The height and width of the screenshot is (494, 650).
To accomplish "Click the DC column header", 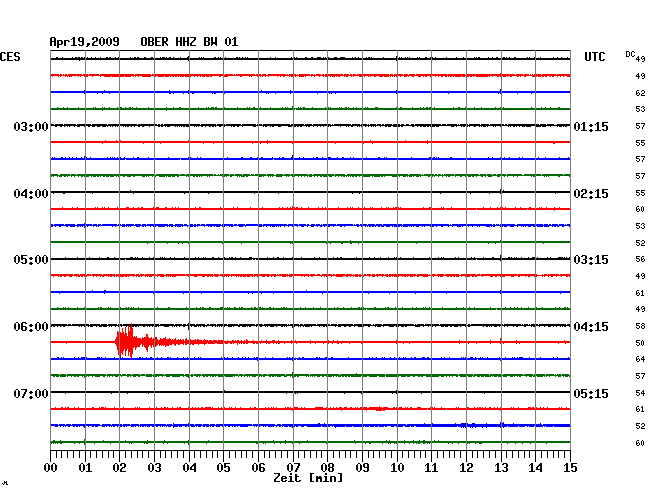I will tap(630, 54).
